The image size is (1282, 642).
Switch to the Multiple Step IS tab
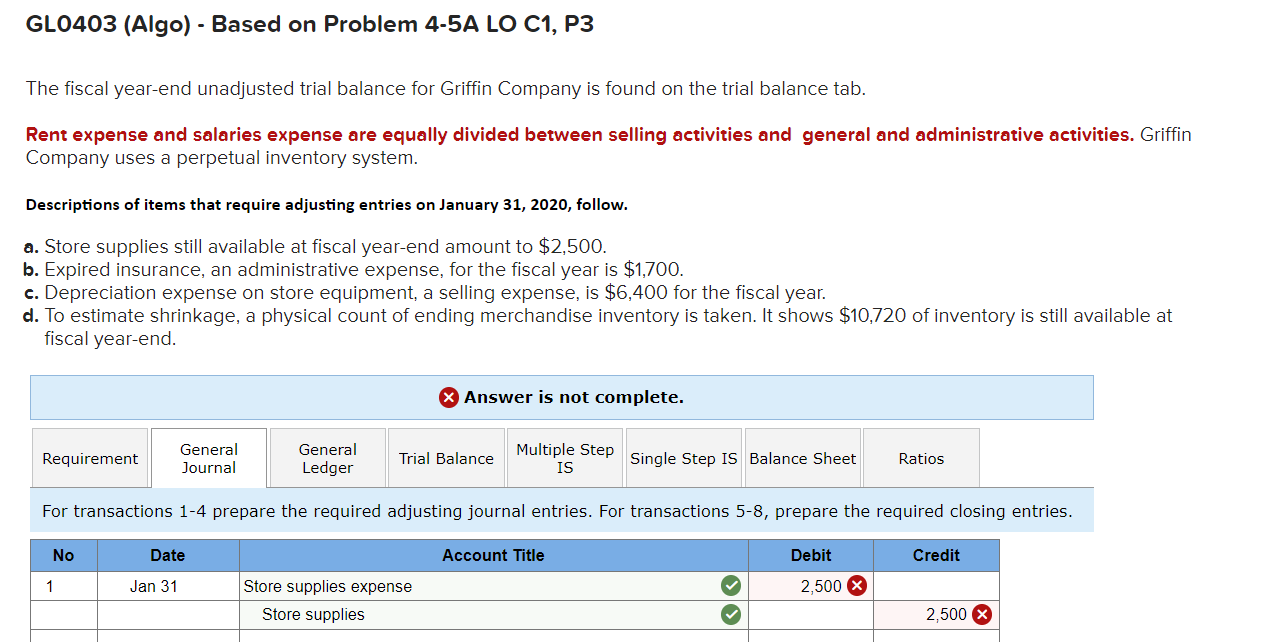click(x=564, y=457)
